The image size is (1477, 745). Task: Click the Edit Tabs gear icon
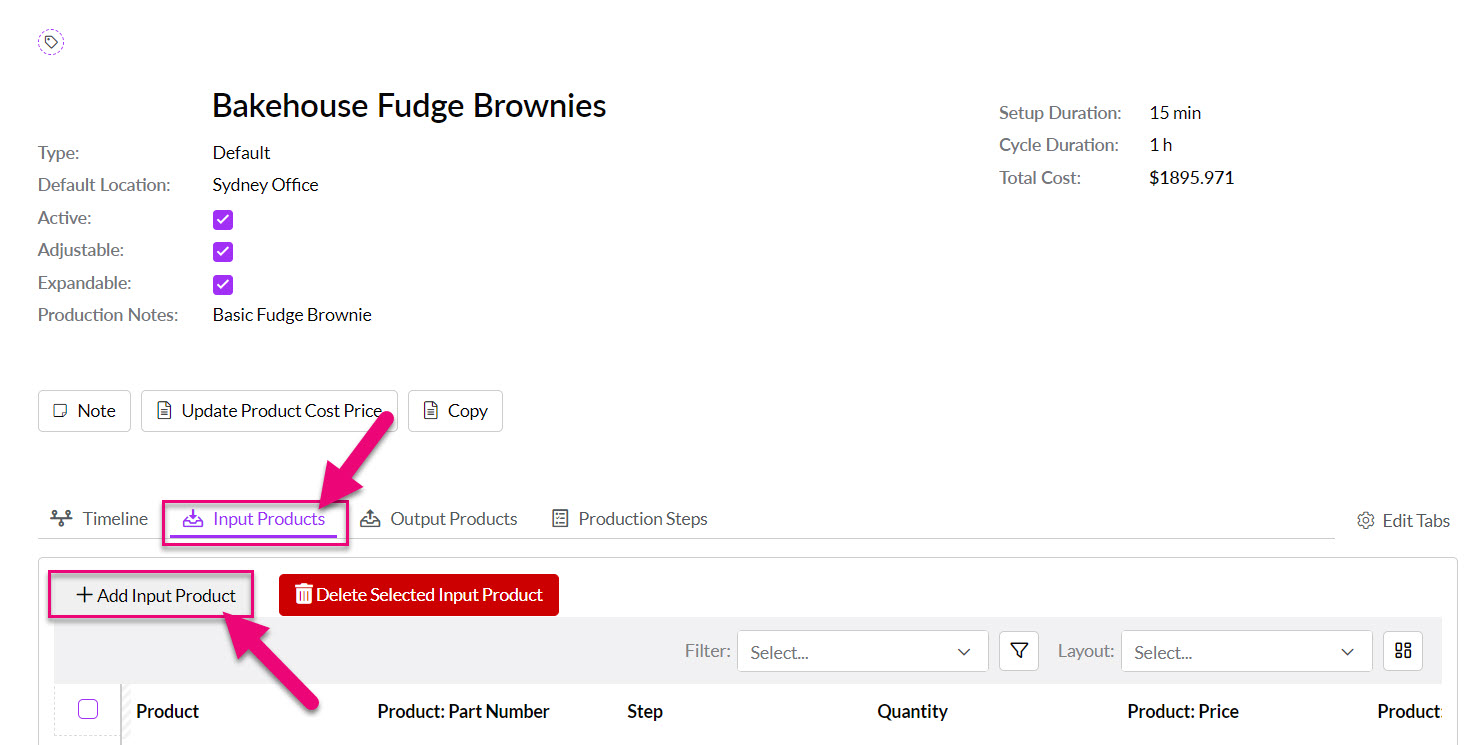coord(1366,520)
